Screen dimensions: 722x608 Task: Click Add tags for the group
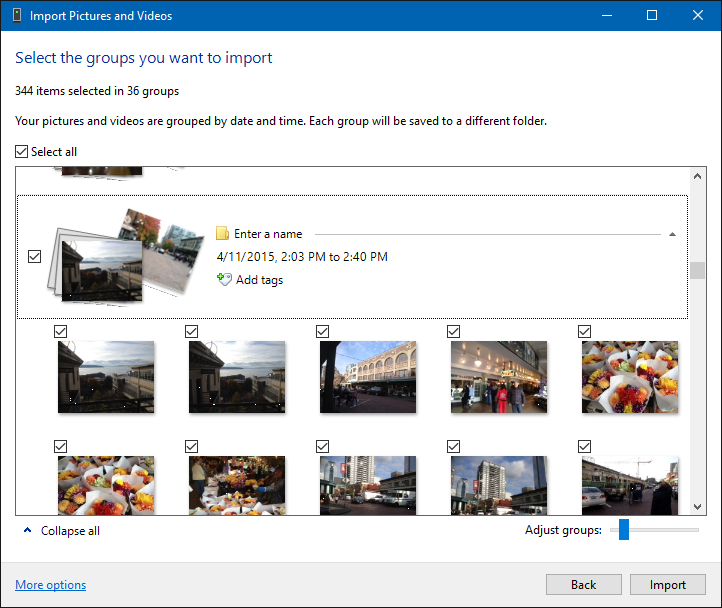click(259, 280)
